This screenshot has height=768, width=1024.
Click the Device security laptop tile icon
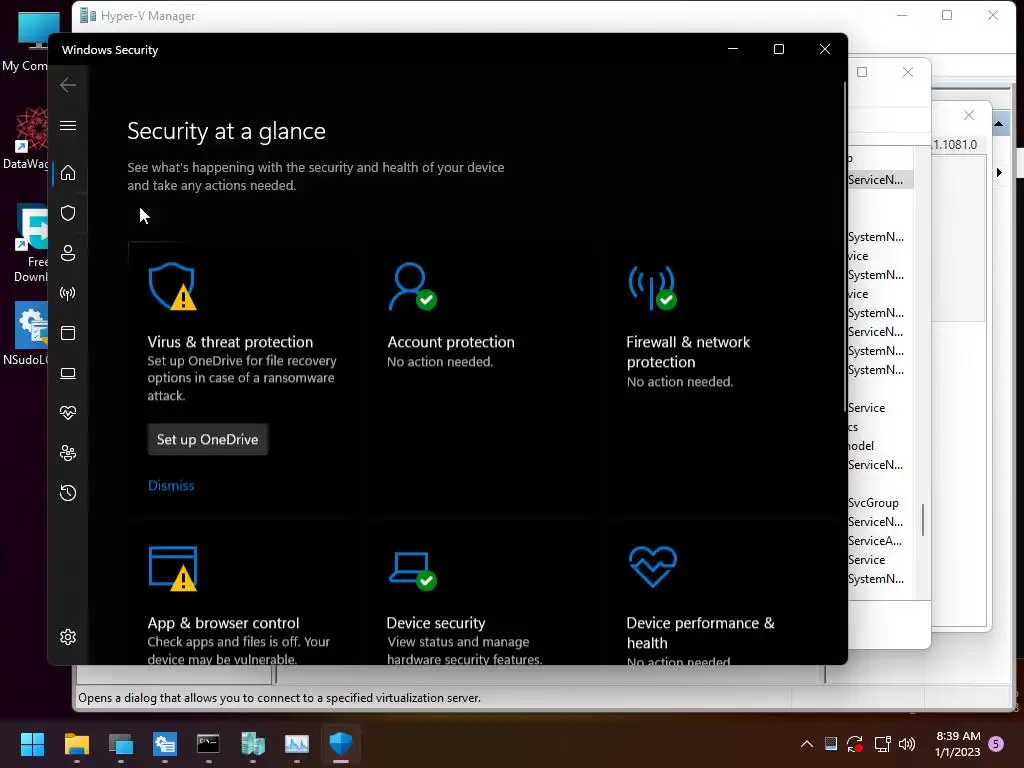pyautogui.click(x=413, y=570)
